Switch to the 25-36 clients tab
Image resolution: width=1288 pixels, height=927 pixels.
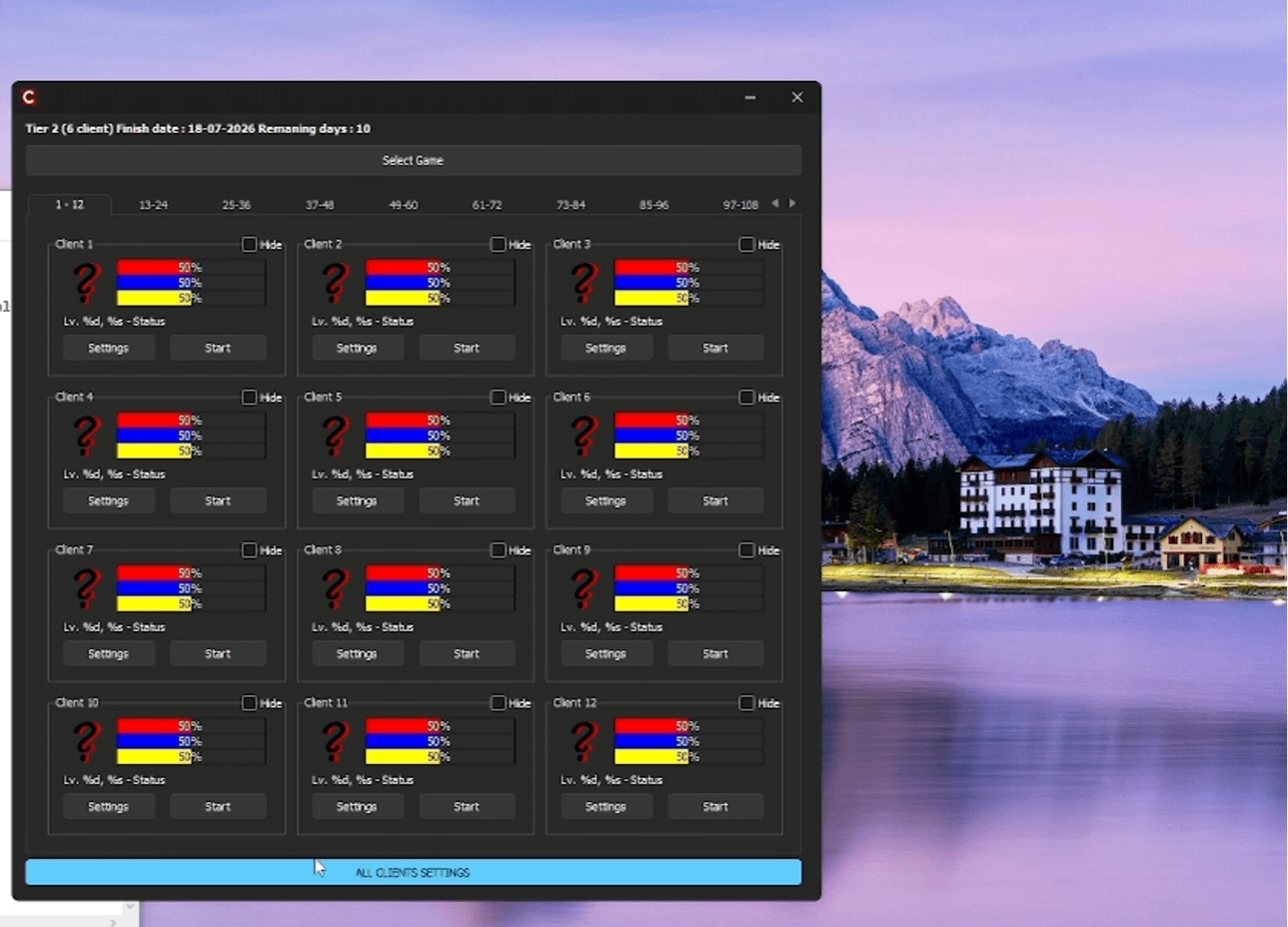pos(236,205)
